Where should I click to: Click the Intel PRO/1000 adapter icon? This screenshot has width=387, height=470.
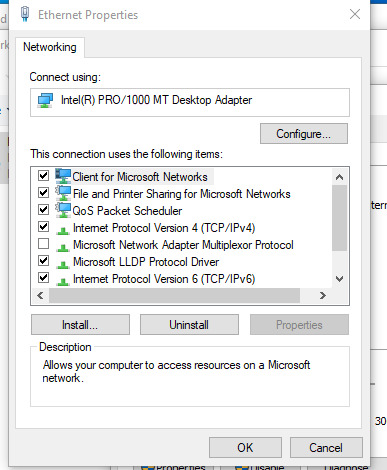45,100
